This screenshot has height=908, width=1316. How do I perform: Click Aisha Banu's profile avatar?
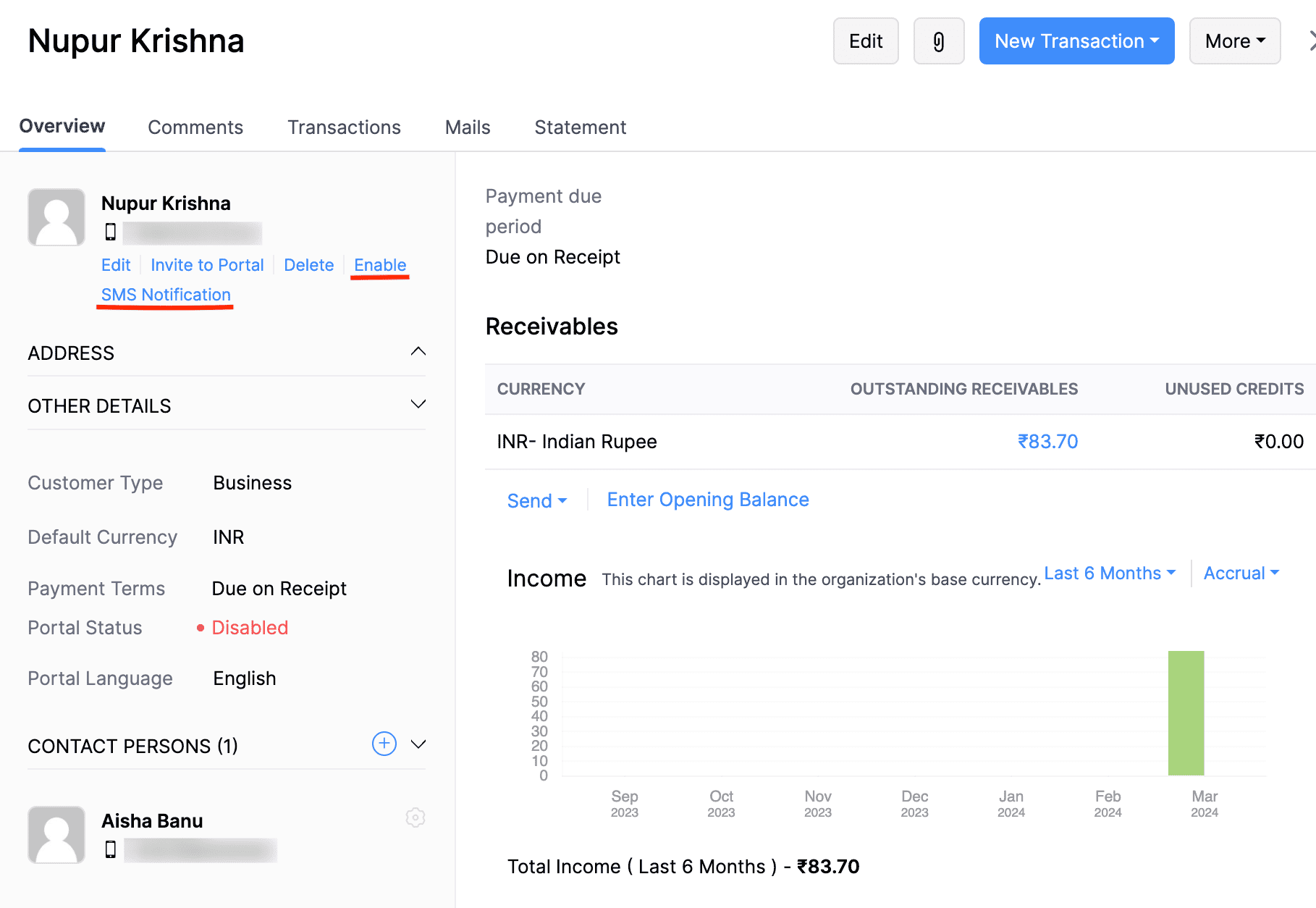tap(56, 834)
